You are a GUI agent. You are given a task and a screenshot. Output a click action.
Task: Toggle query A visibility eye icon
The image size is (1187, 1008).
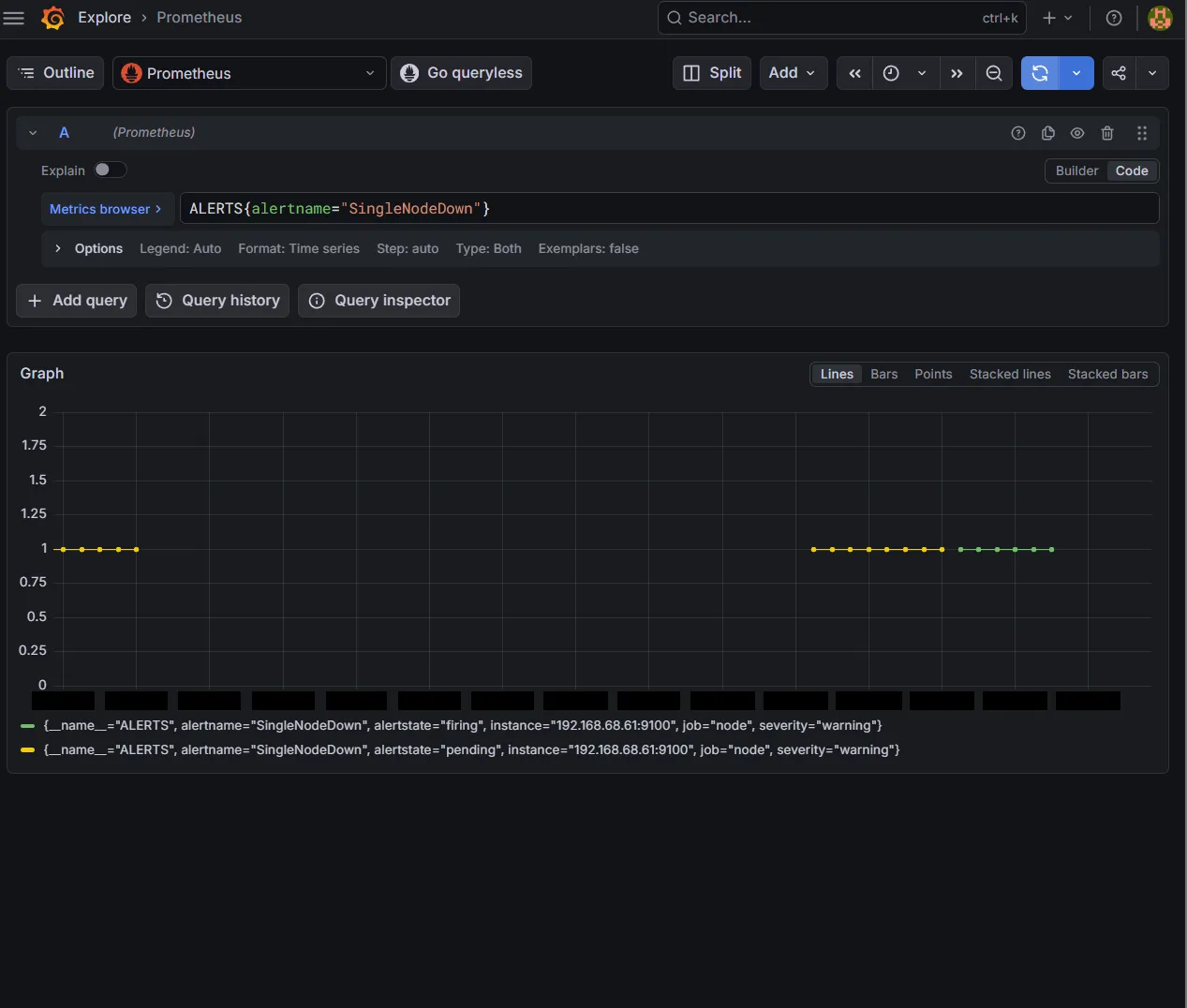[1077, 133]
